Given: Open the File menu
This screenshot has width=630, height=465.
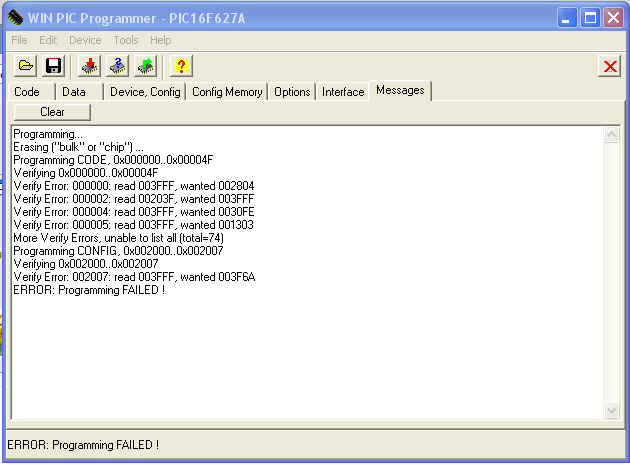Looking at the screenshot, I should (19, 40).
